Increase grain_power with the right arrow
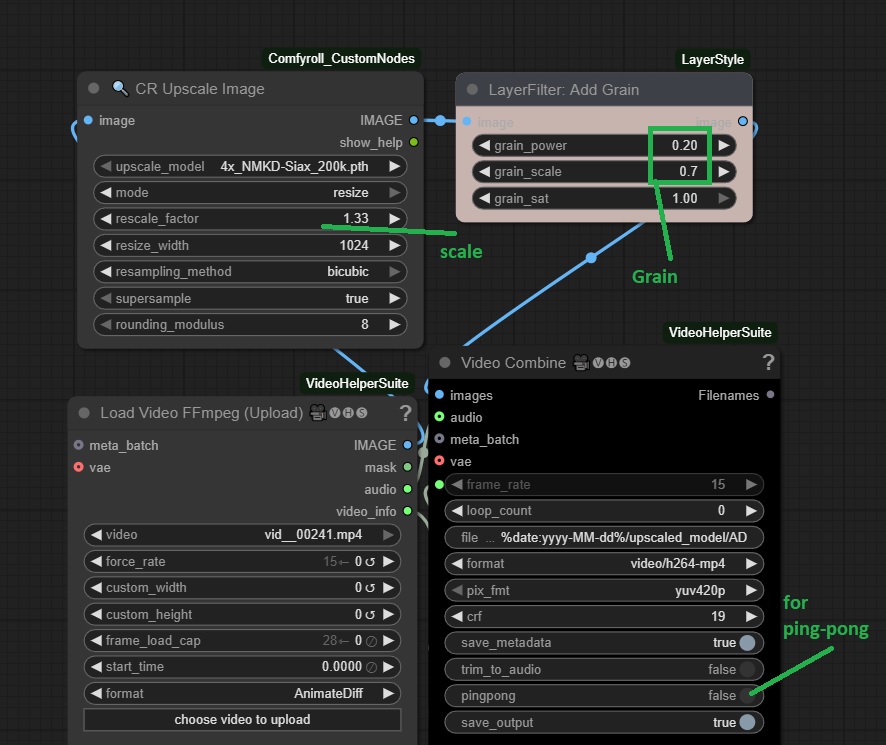 (x=725, y=145)
